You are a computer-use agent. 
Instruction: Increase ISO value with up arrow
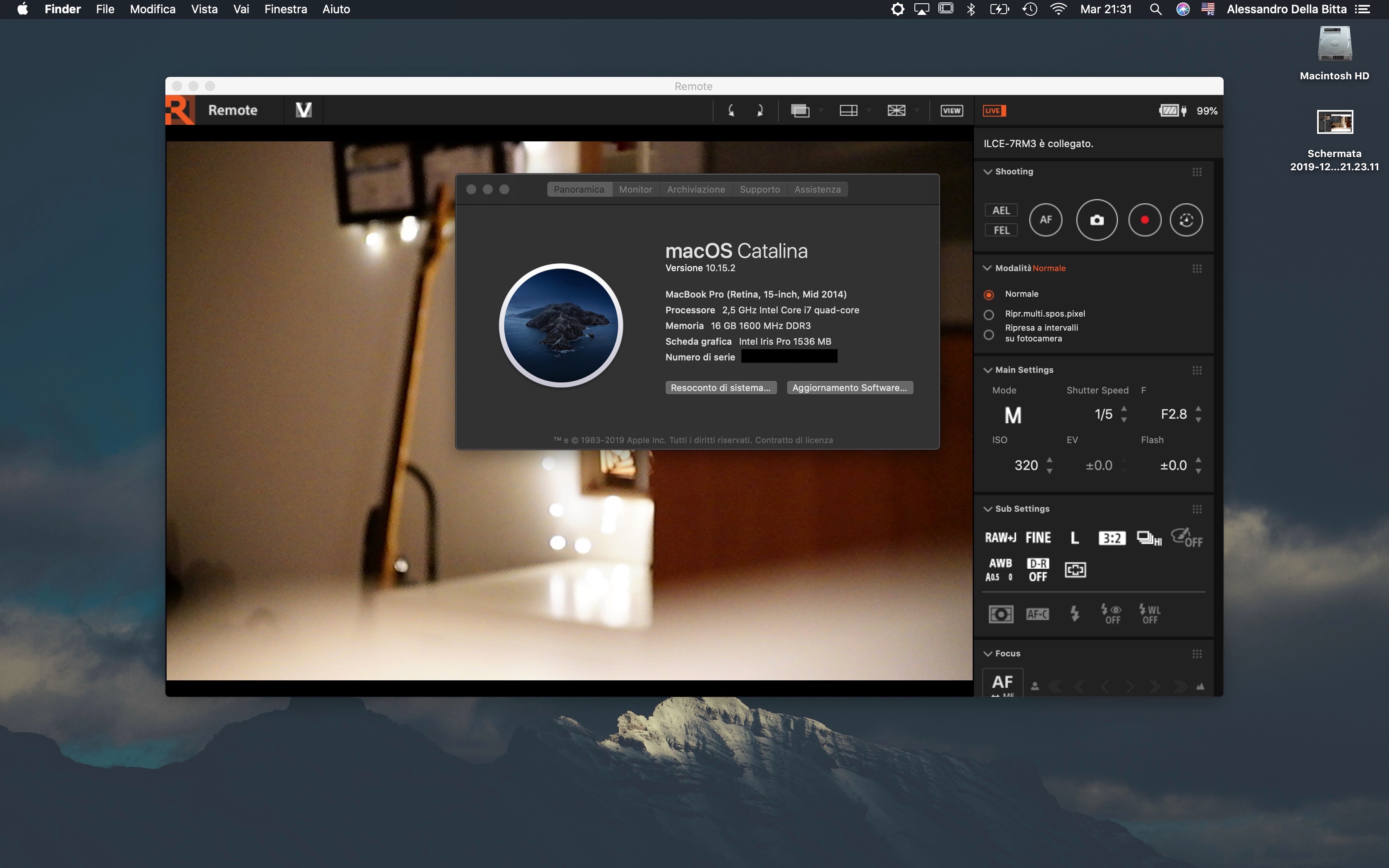pyautogui.click(x=1050, y=459)
